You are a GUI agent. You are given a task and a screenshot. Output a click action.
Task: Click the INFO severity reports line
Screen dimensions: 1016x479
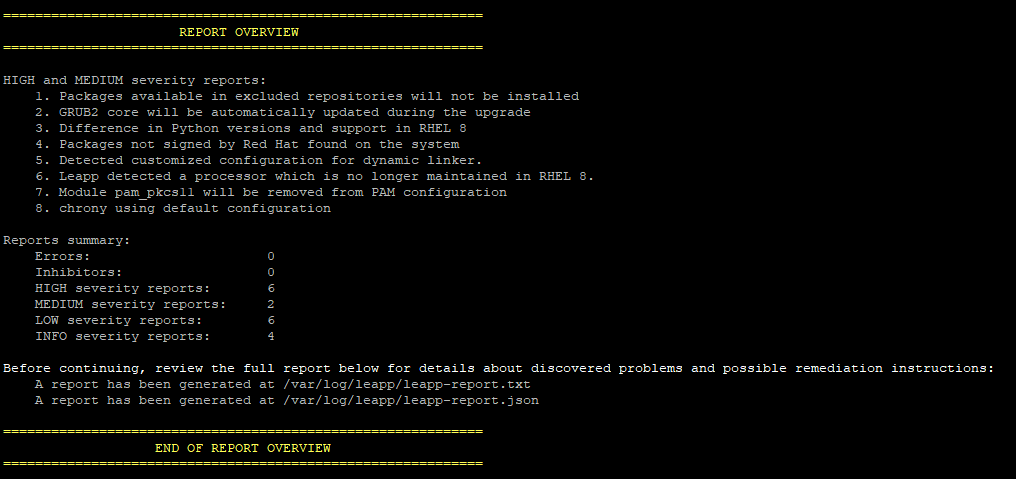coord(154,336)
